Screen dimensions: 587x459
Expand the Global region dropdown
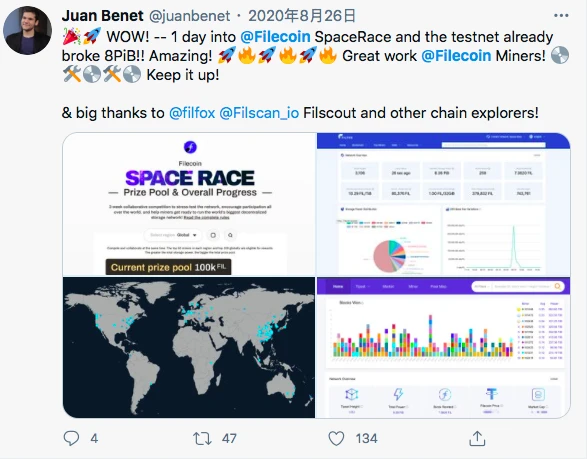click(x=173, y=235)
